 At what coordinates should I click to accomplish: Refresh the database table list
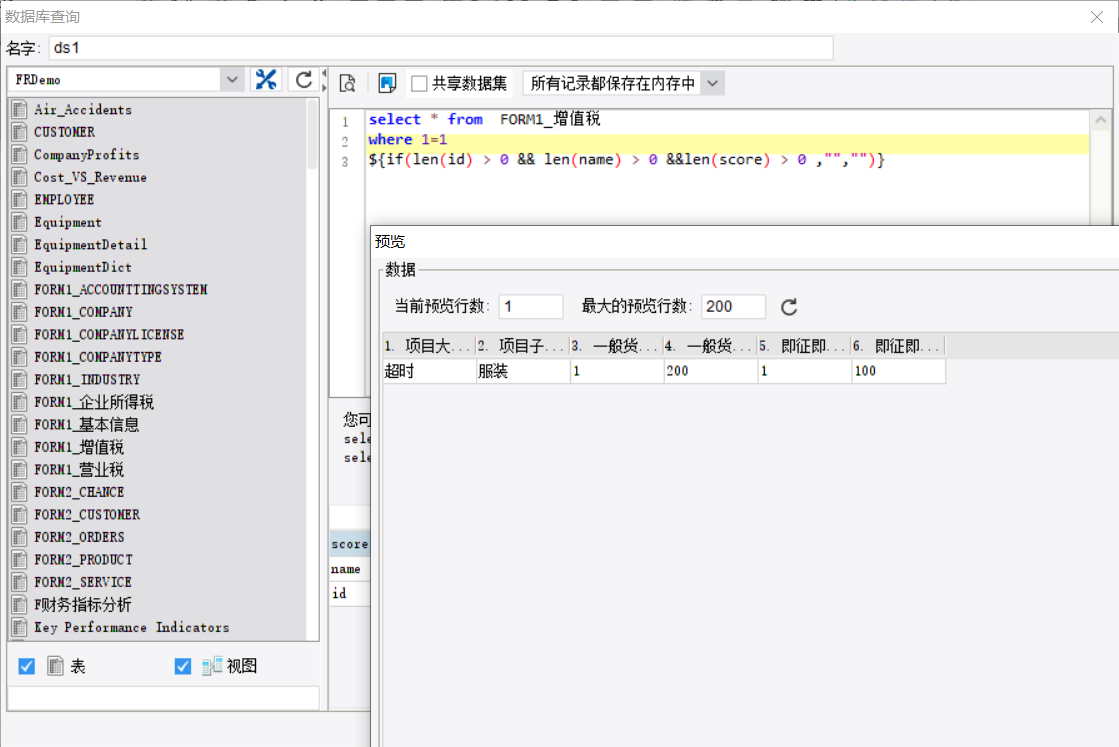pos(301,81)
